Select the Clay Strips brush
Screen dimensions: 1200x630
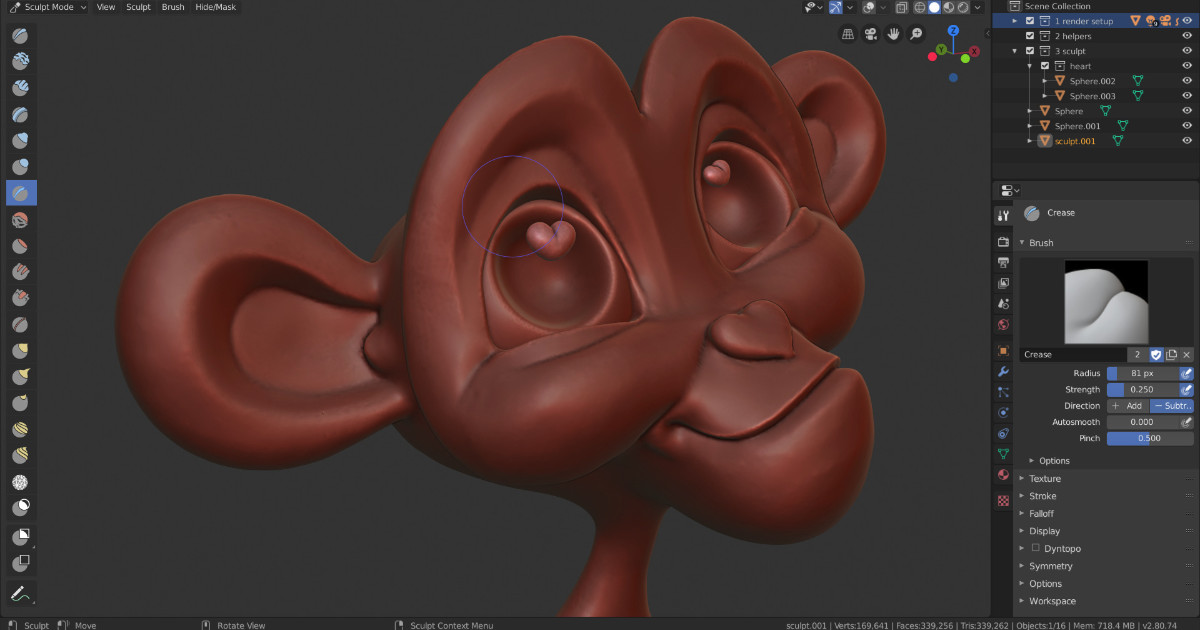pos(21,88)
